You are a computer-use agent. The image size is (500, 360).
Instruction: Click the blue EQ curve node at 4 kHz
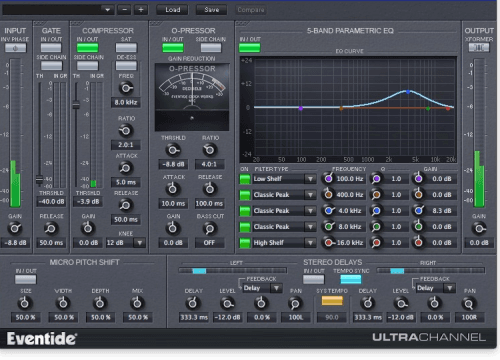click(x=408, y=91)
